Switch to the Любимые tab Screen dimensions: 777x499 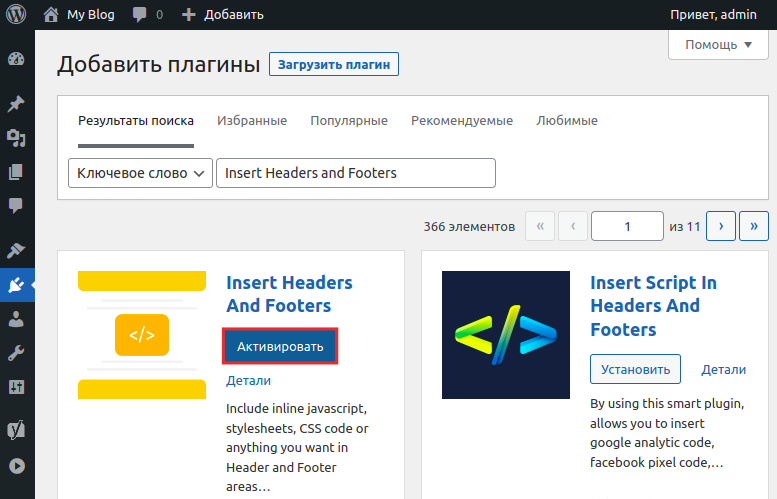pos(567,120)
